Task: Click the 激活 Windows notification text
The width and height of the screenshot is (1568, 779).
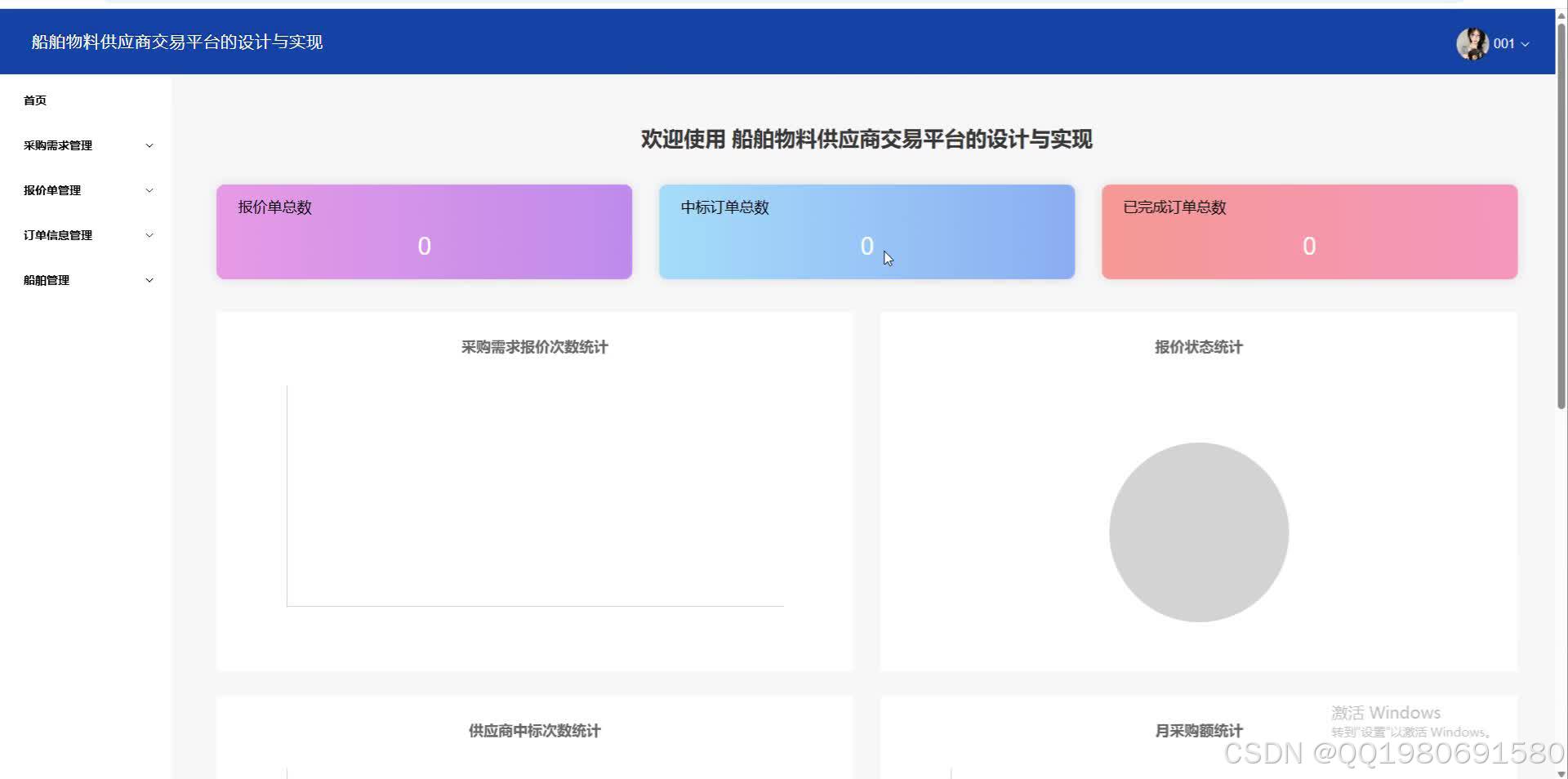Action: [x=1386, y=712]
